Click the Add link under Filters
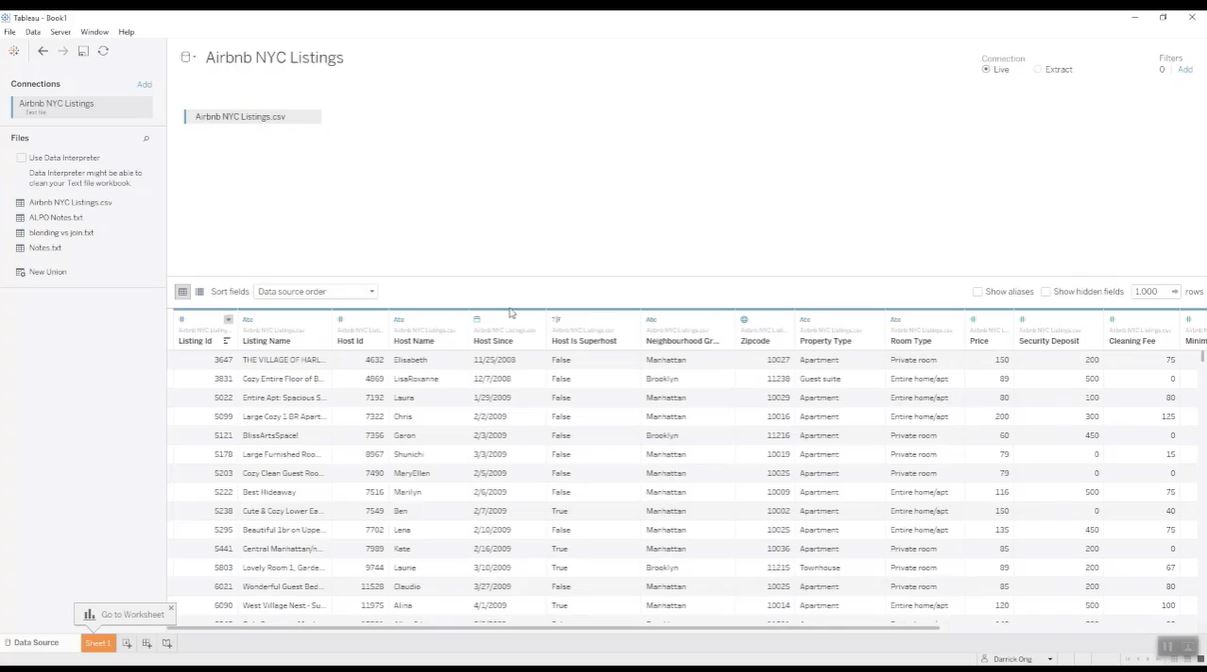The height and width of the screenshot is (672, 1207). (1185, 70)
